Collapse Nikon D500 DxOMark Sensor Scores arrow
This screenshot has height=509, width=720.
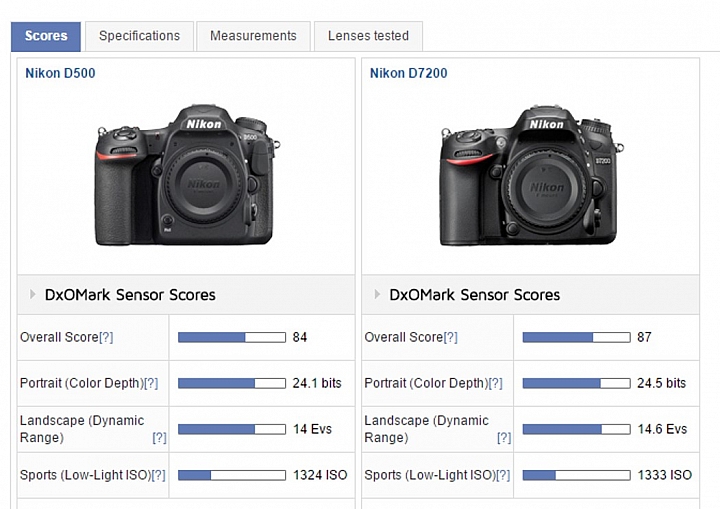[x=32, y=294]
